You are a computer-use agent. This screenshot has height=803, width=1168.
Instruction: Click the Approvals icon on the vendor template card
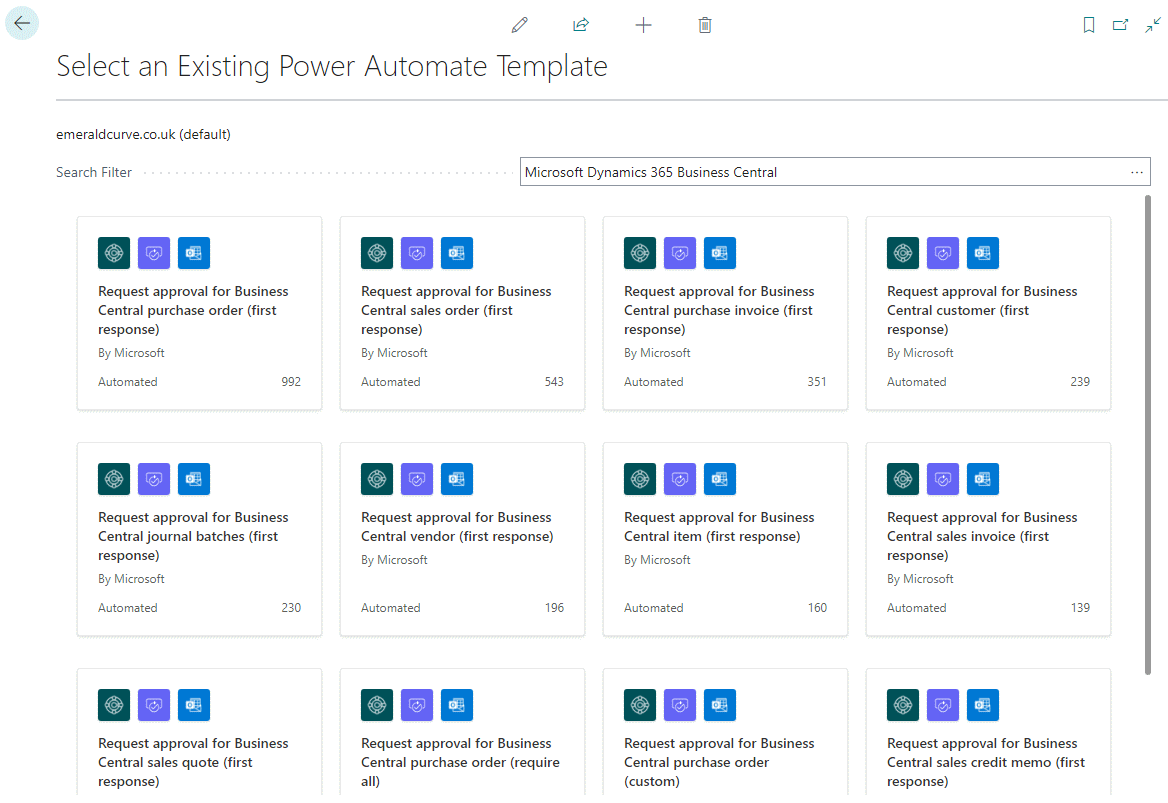(x=416, y=479)
